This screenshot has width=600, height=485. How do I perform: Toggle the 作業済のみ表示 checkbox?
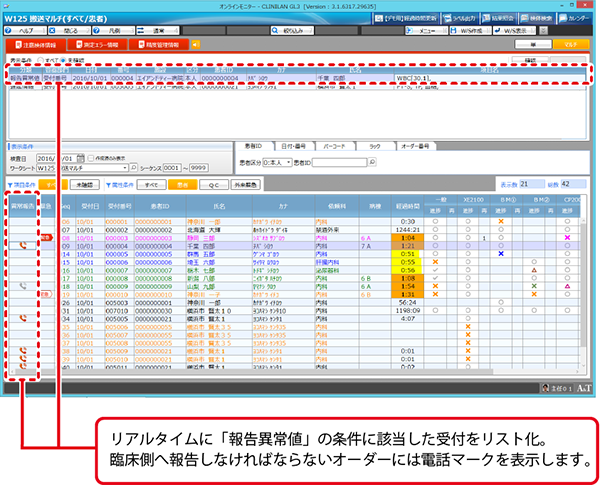[x=90, y=158]
